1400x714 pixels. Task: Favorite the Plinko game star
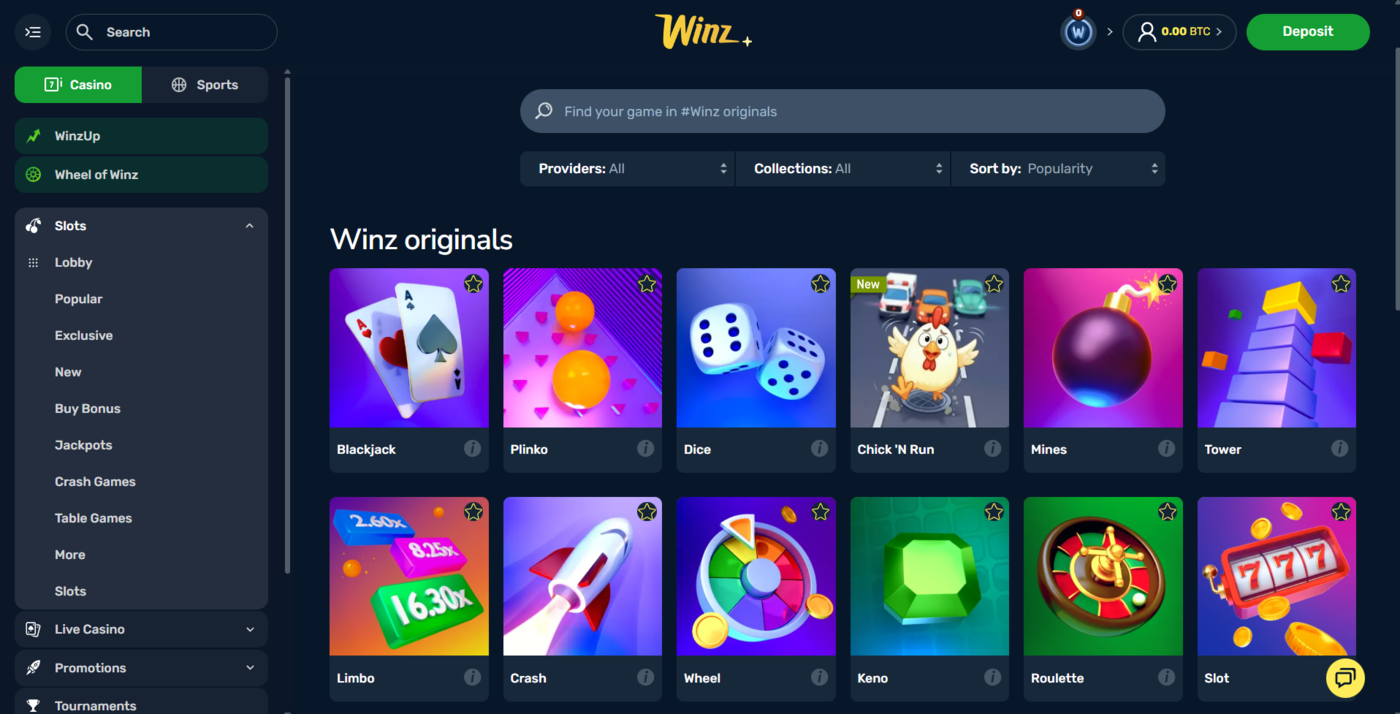pos(647,284)
